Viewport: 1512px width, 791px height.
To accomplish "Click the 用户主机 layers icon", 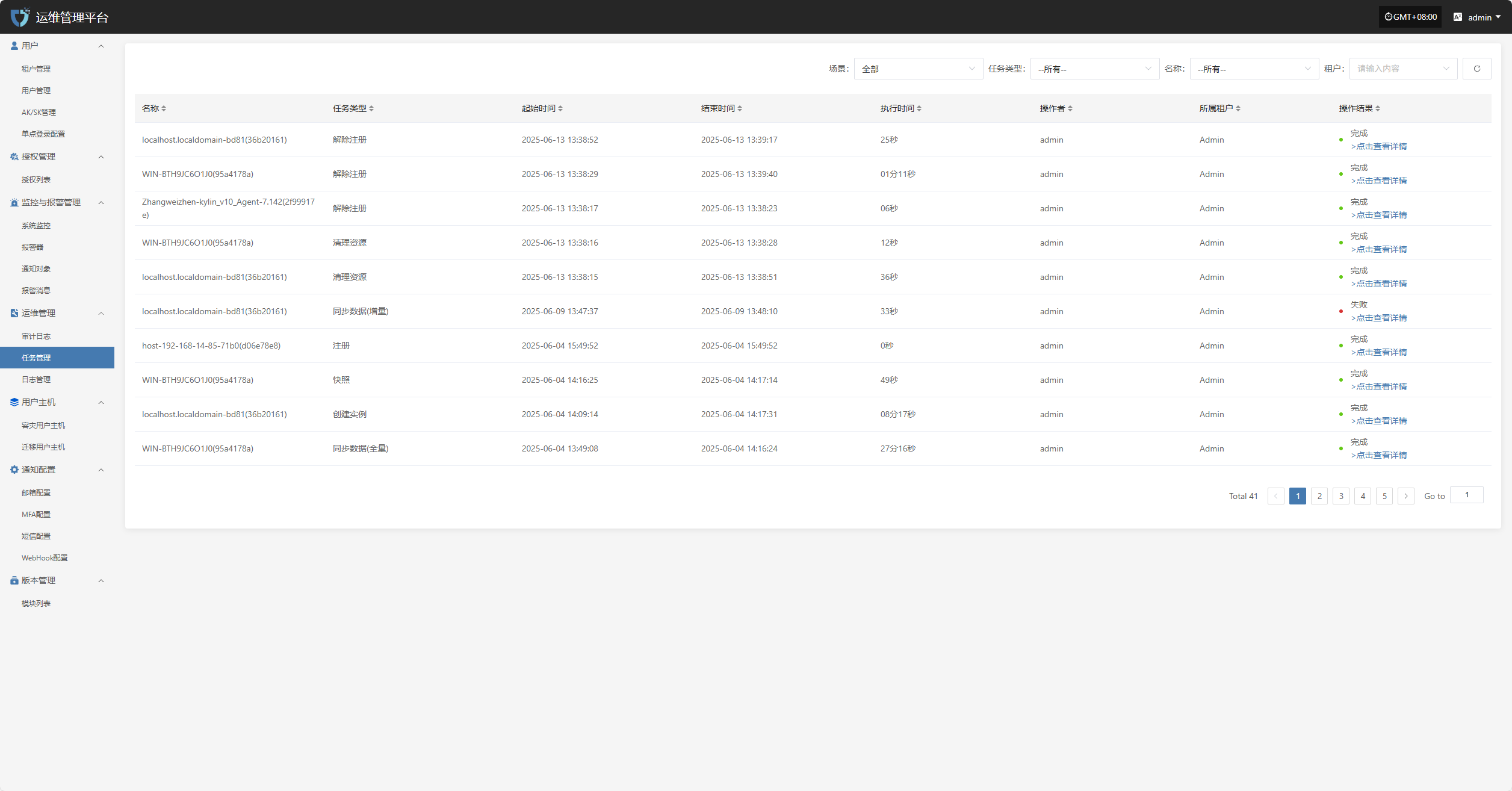I will 14,402.
